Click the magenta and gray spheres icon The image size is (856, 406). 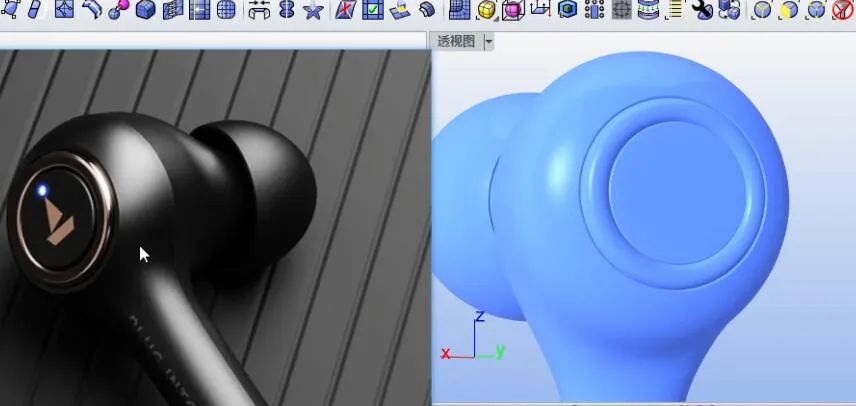pyautogui.click(x=118, y=9)
